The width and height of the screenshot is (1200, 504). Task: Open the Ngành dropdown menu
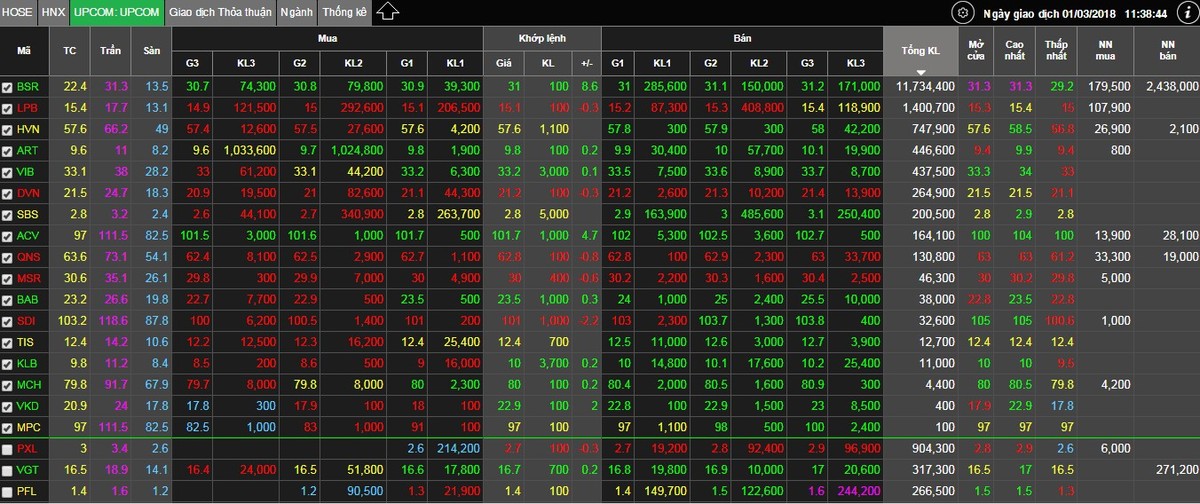click(x=294, y=13)
